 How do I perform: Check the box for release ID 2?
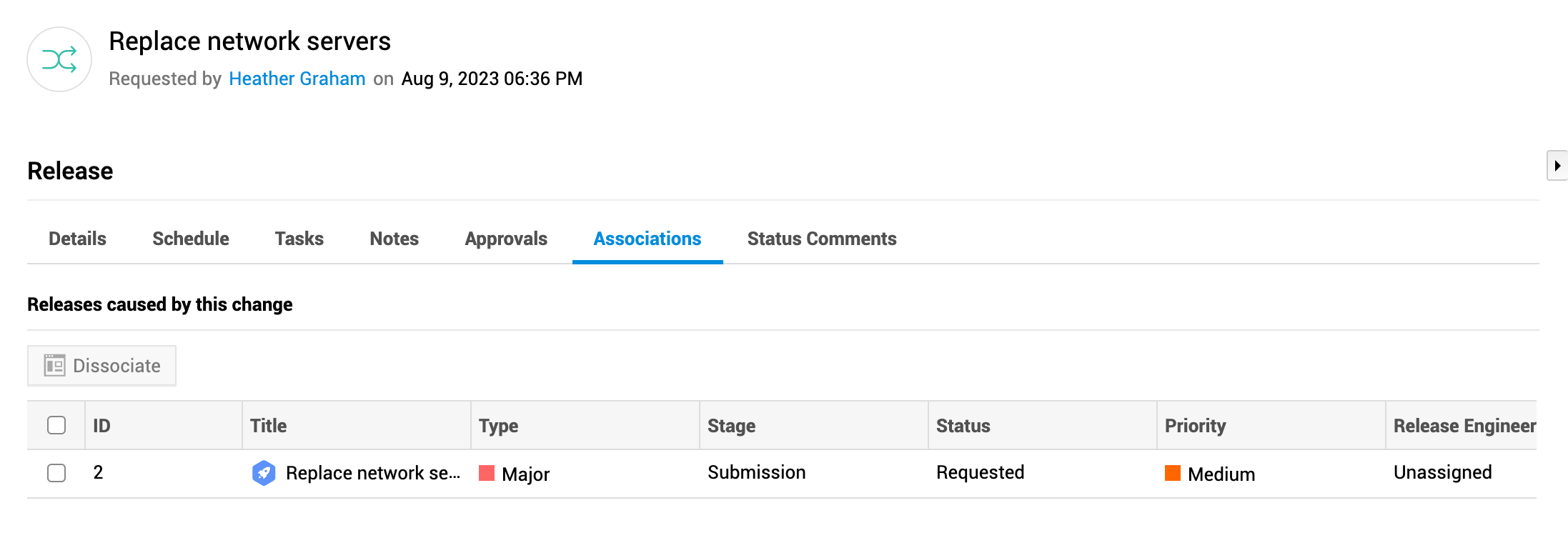click(x=56, y=473)
